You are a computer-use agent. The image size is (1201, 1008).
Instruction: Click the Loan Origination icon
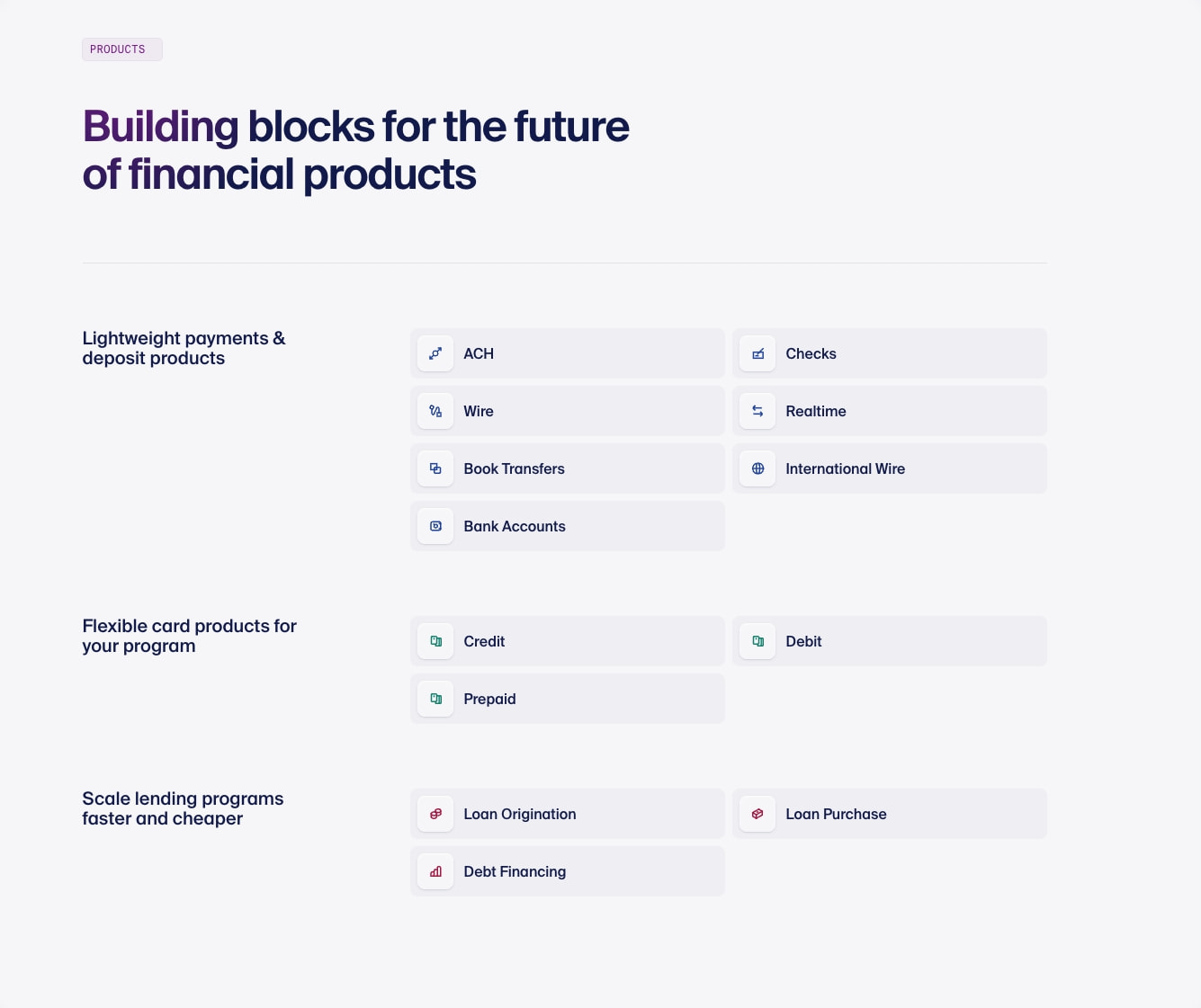(x=435, y=814)
